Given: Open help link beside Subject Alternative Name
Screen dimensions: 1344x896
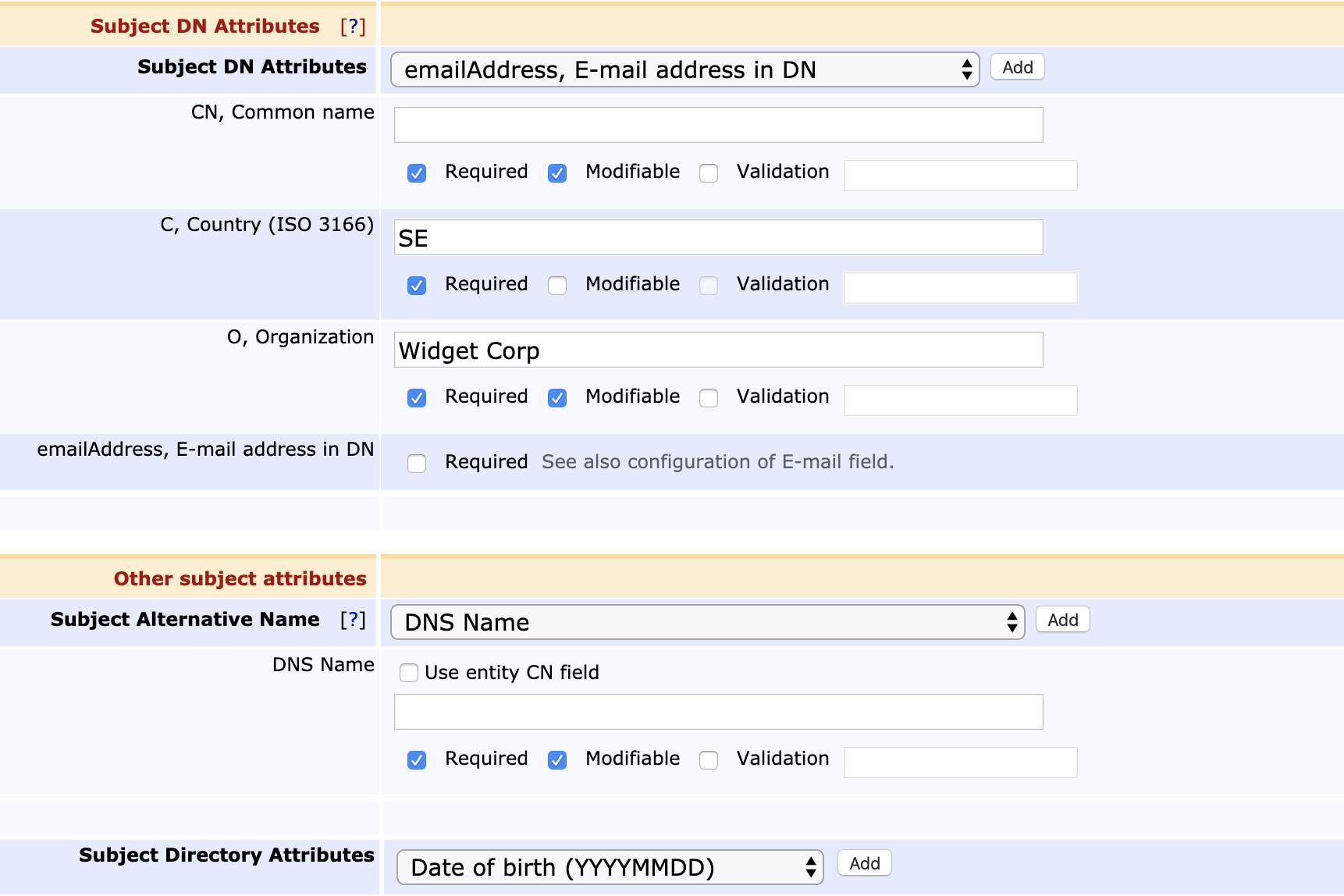Looking at the screenshot, I should 353,620.
